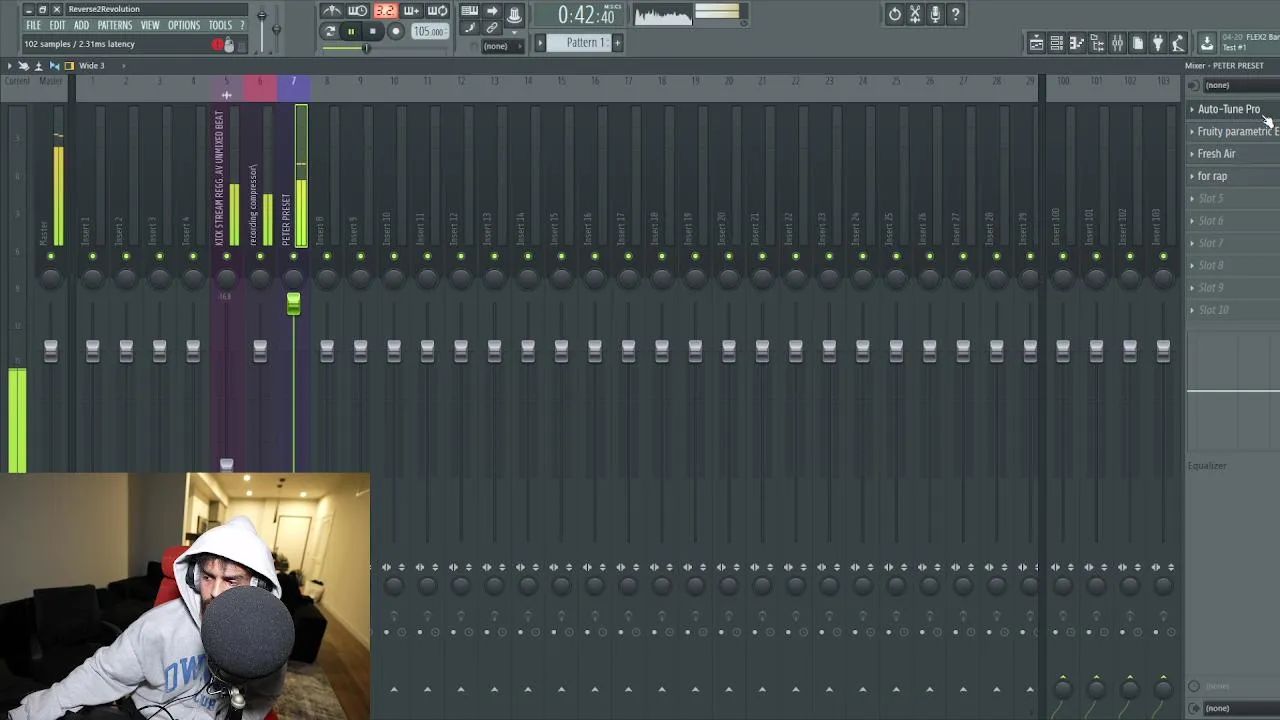
Task: Click the PETER PRESET volume fader
Action: pos(294,304)
